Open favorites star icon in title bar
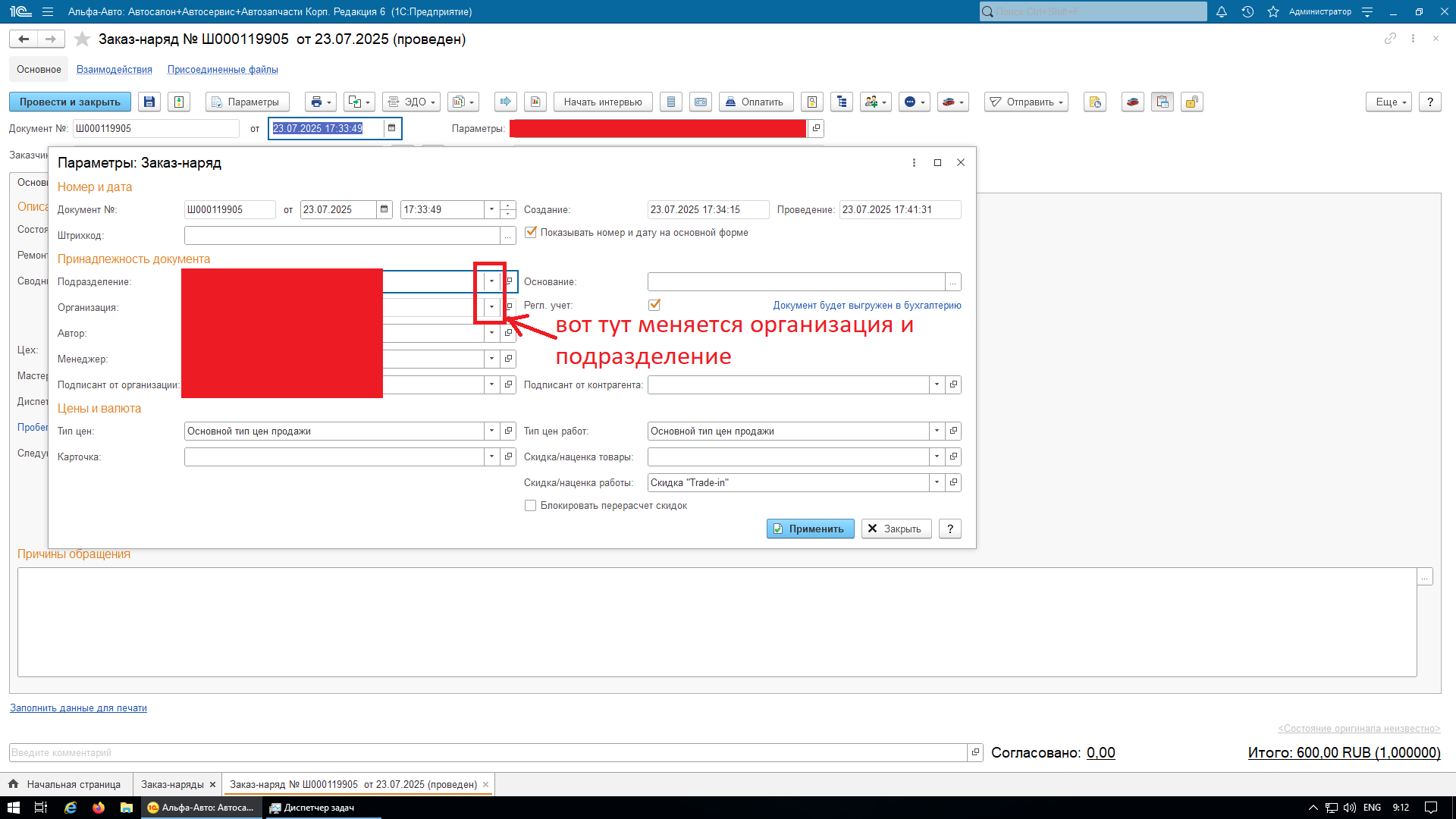Image resolution: width=1456 pixels, height=819 pixels. 1273,11
